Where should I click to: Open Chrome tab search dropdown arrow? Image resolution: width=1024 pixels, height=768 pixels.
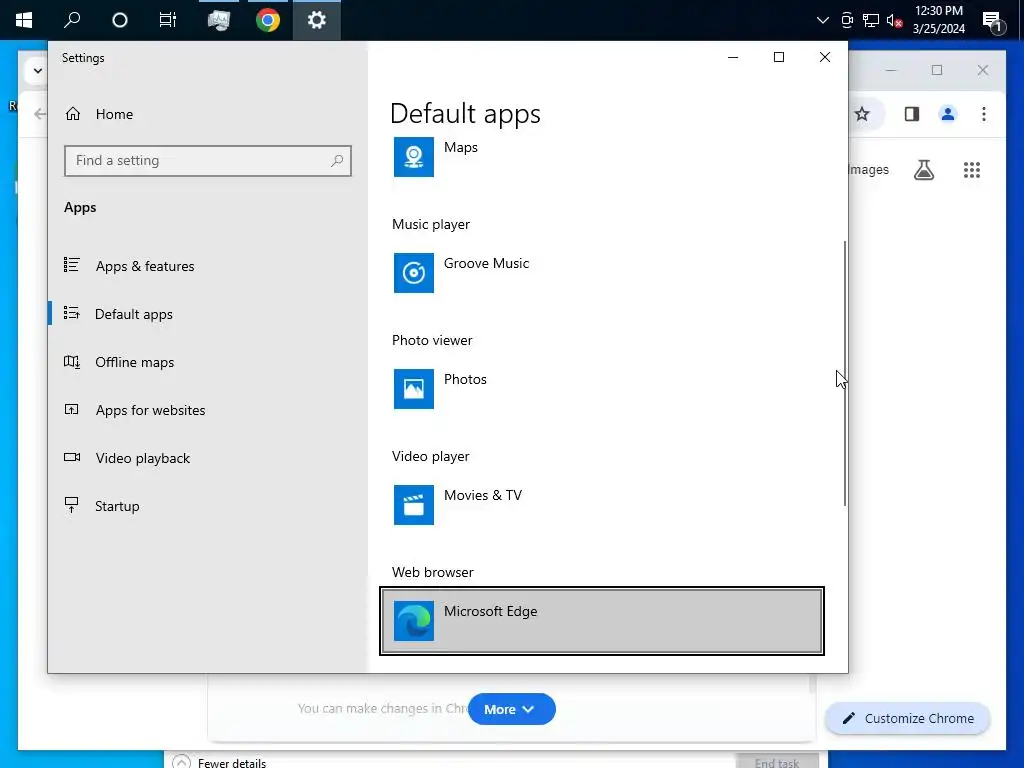click(x=37, y=71)
